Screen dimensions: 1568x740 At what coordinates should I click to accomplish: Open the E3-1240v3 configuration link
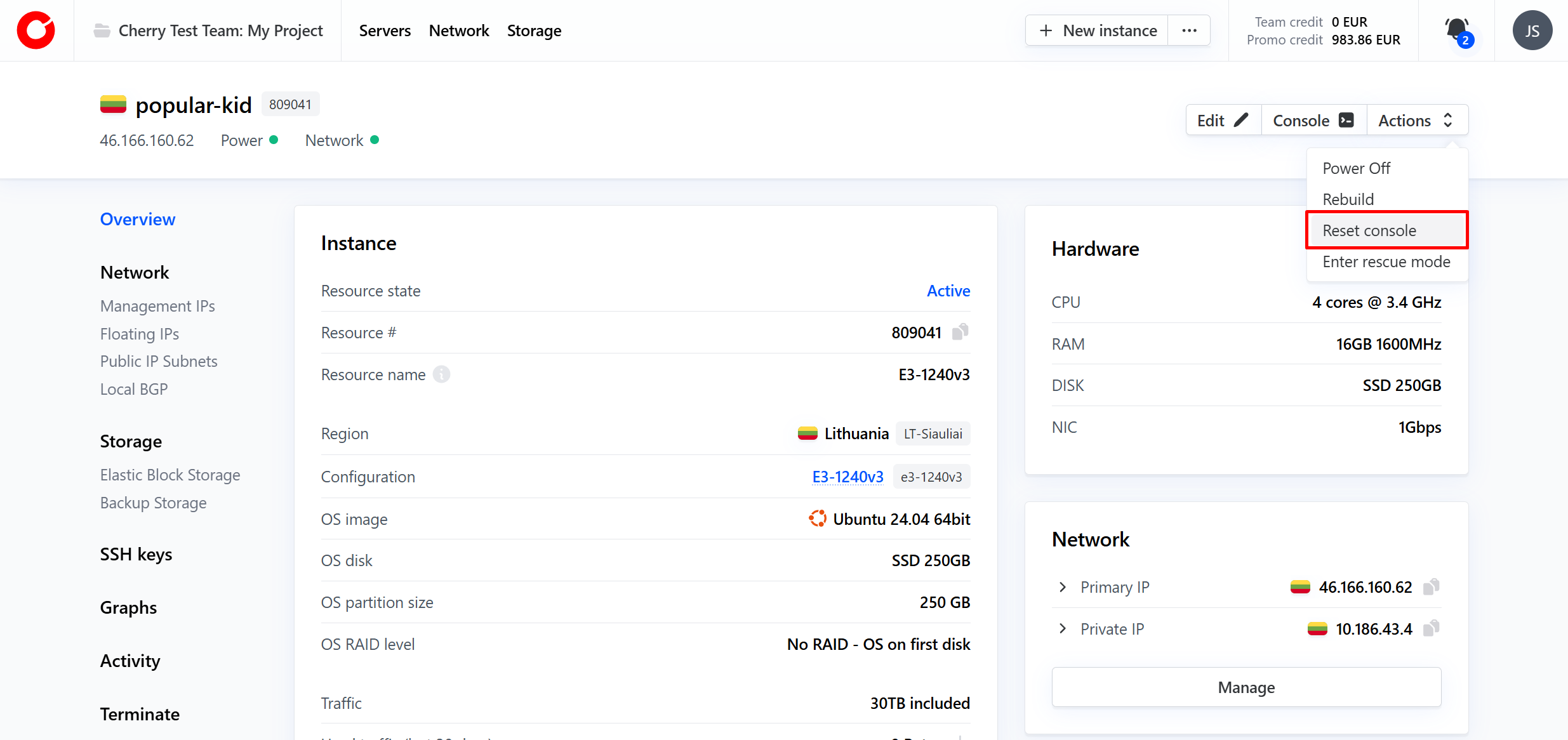click(x=847, y=477)
